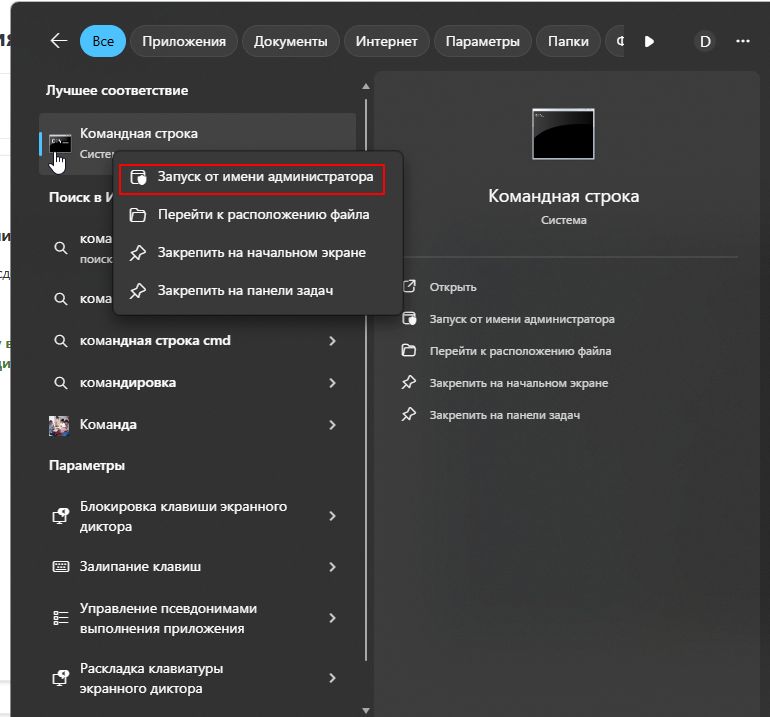Open the Залипание клавиш setting
Screen dimensions: 770x717
[195, 567]
